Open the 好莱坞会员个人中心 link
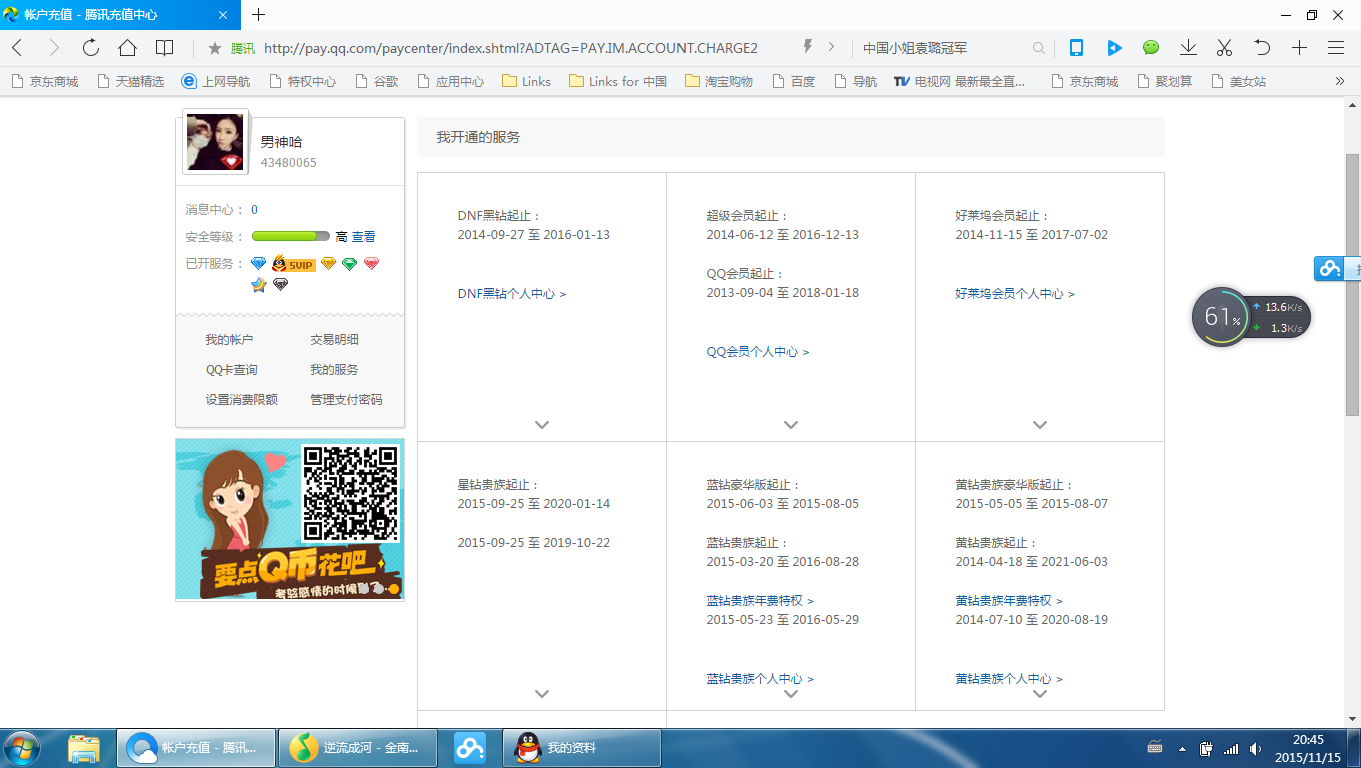The width and height of the screenshot is (1361, 768). tap(1015, 294)
